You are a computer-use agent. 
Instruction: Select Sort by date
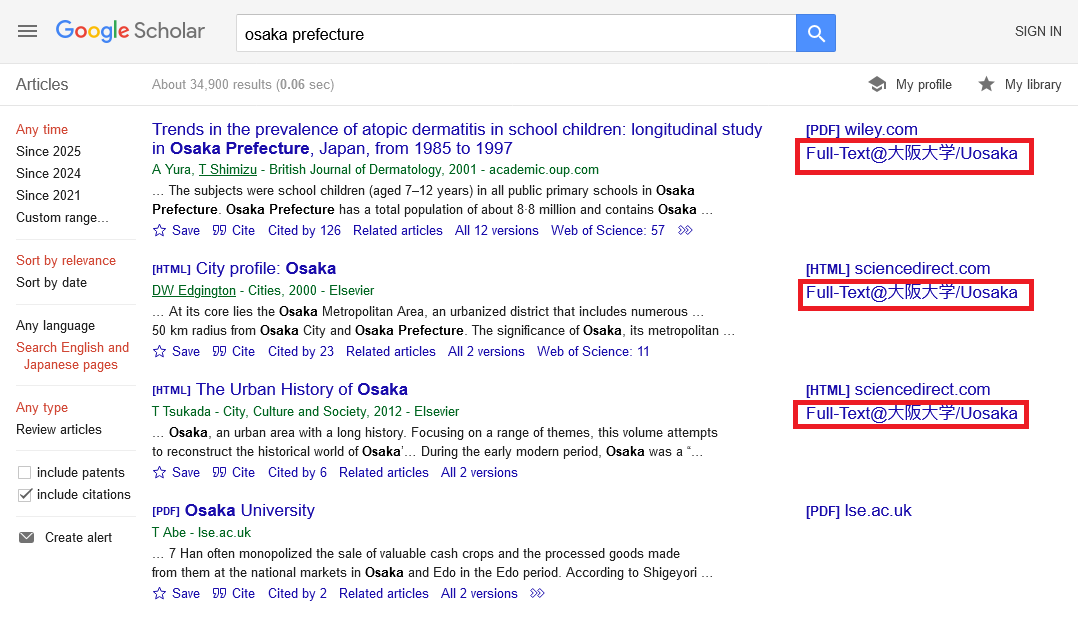[52, 282]
